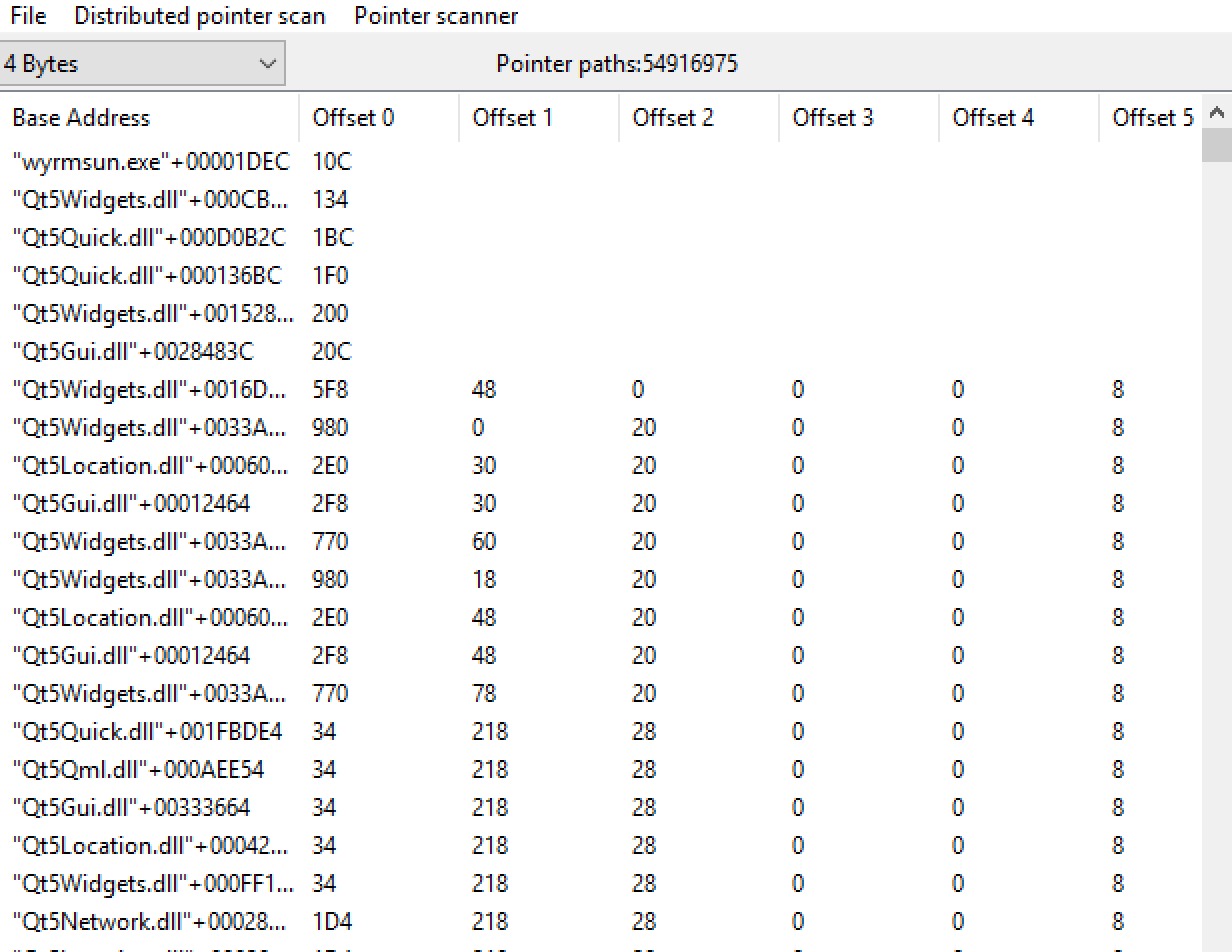Select the "Qt5Quick.dll"+001FBDE4 row
Viewport: 1232px width, 952px height.
pyautogui.click(x=601, y=732)
